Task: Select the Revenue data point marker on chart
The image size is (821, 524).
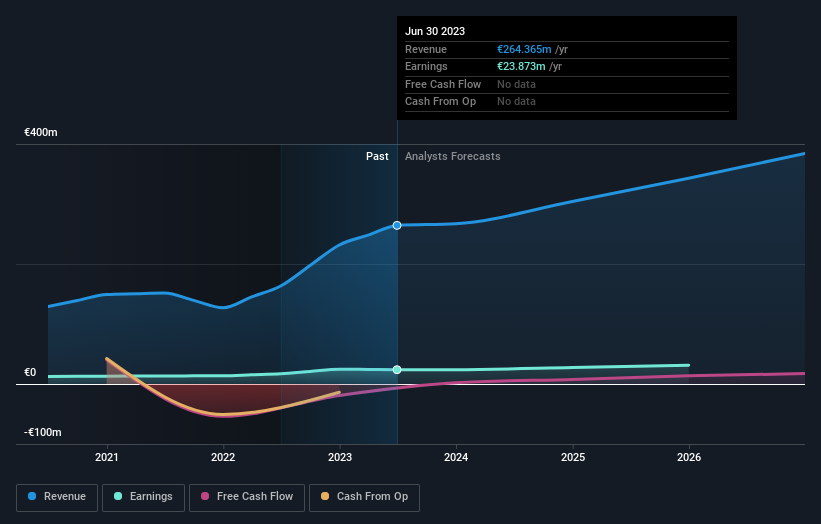Action: 397,225
